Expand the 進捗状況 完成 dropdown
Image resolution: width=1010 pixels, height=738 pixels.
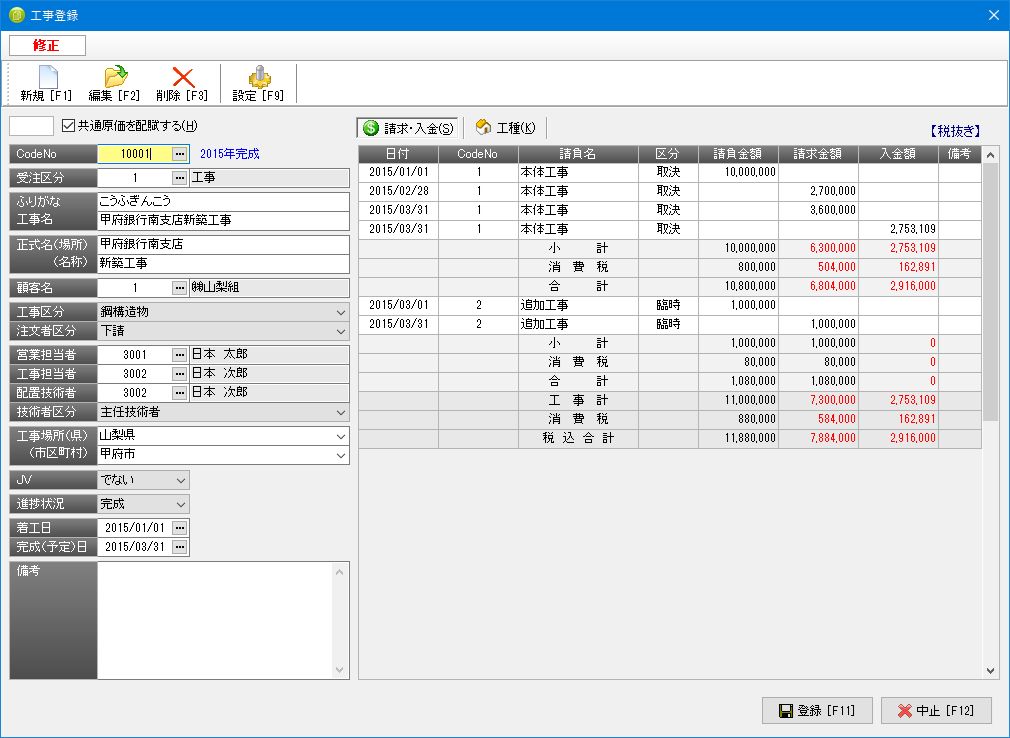tap(181, 504)
